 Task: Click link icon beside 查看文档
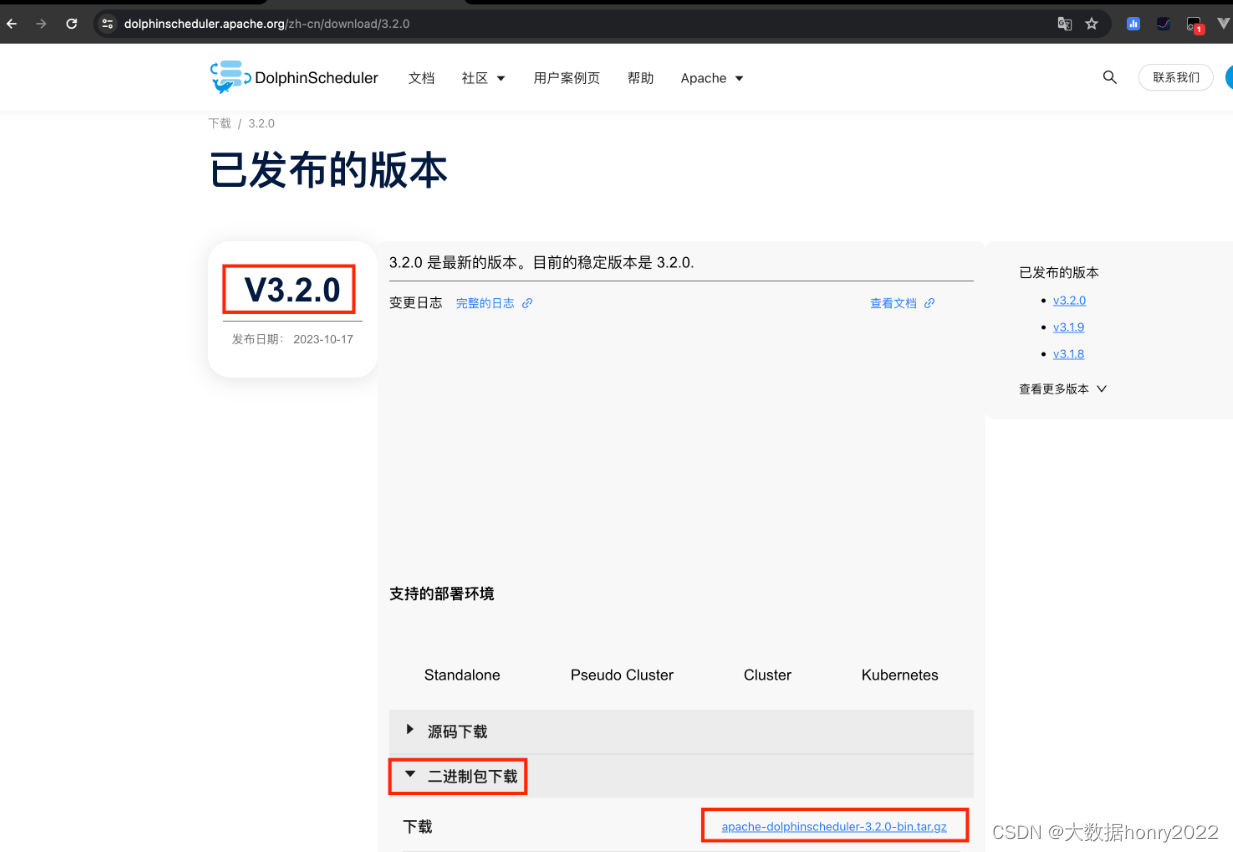pyautogui.click(x=929, y=303)
